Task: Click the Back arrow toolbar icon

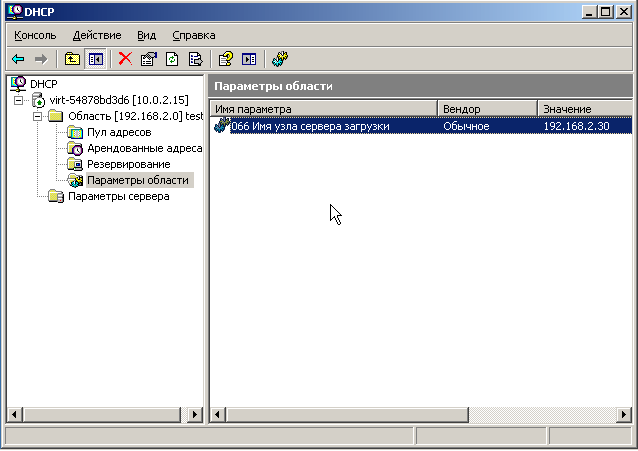Action: (x=18, y=59)
